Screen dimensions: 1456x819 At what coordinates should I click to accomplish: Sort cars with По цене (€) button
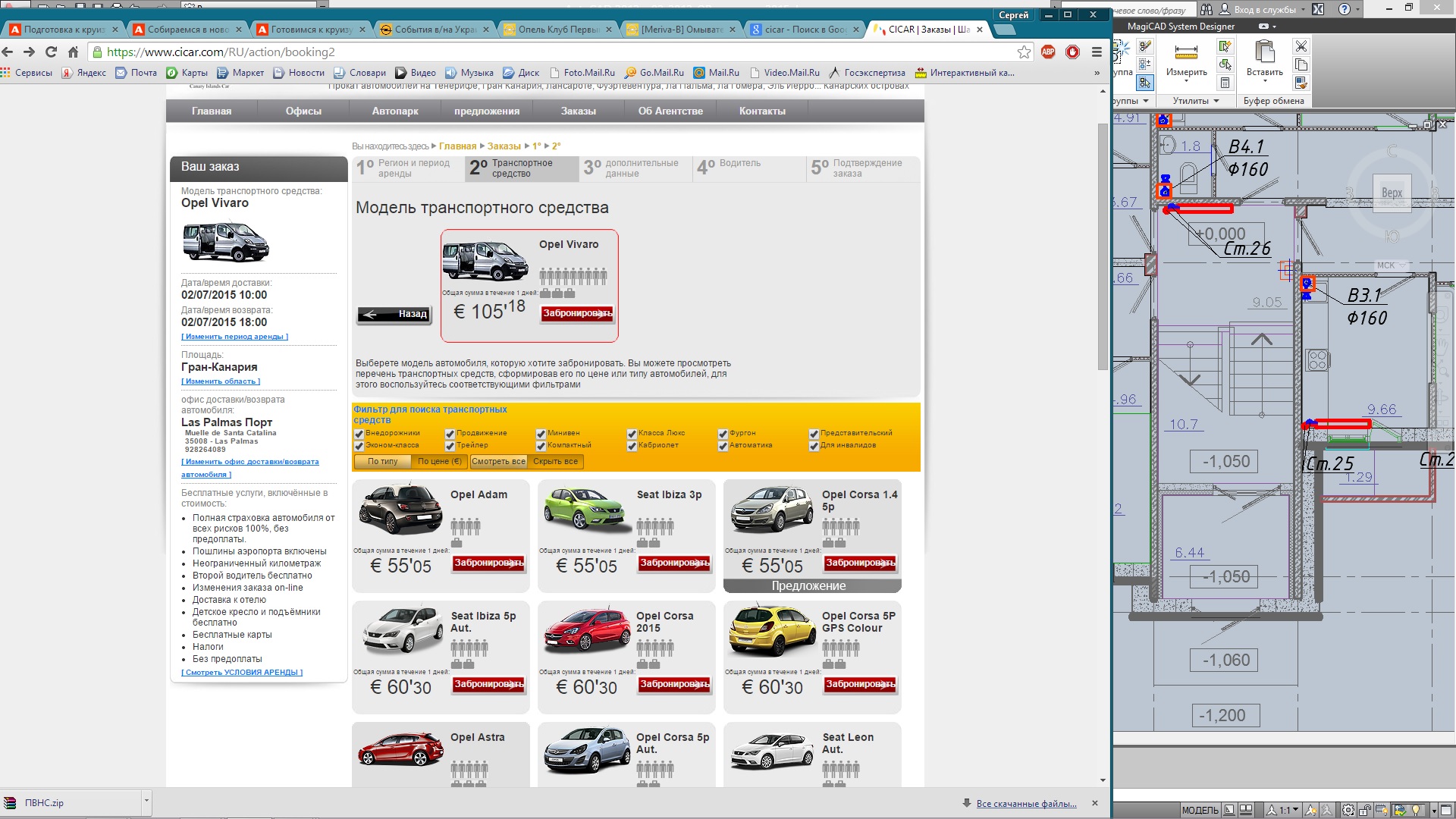(439, 461)
